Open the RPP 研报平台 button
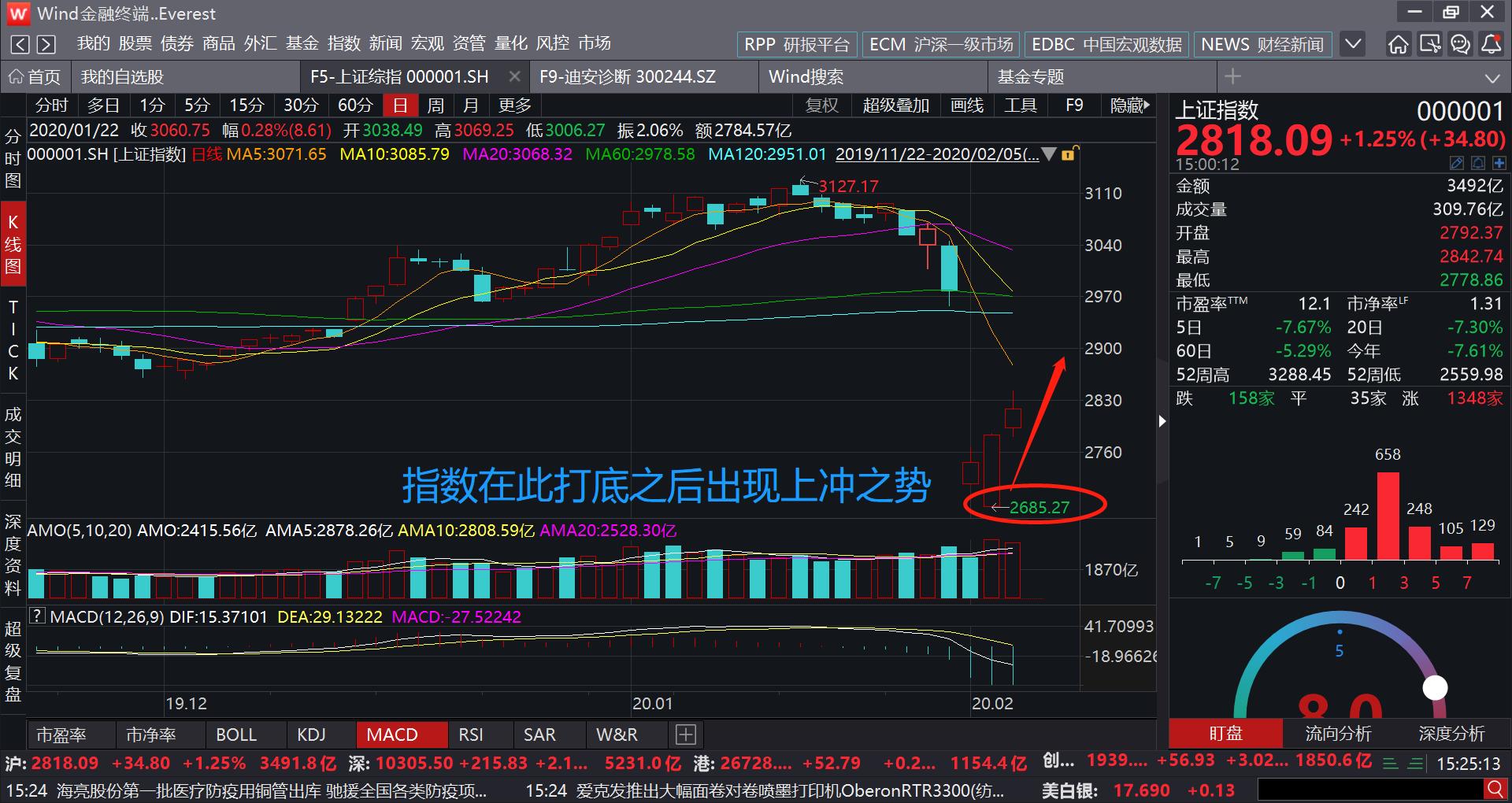Image resolution: width=1512 pixels, height=803 pixels. click(x=797, y=44)
